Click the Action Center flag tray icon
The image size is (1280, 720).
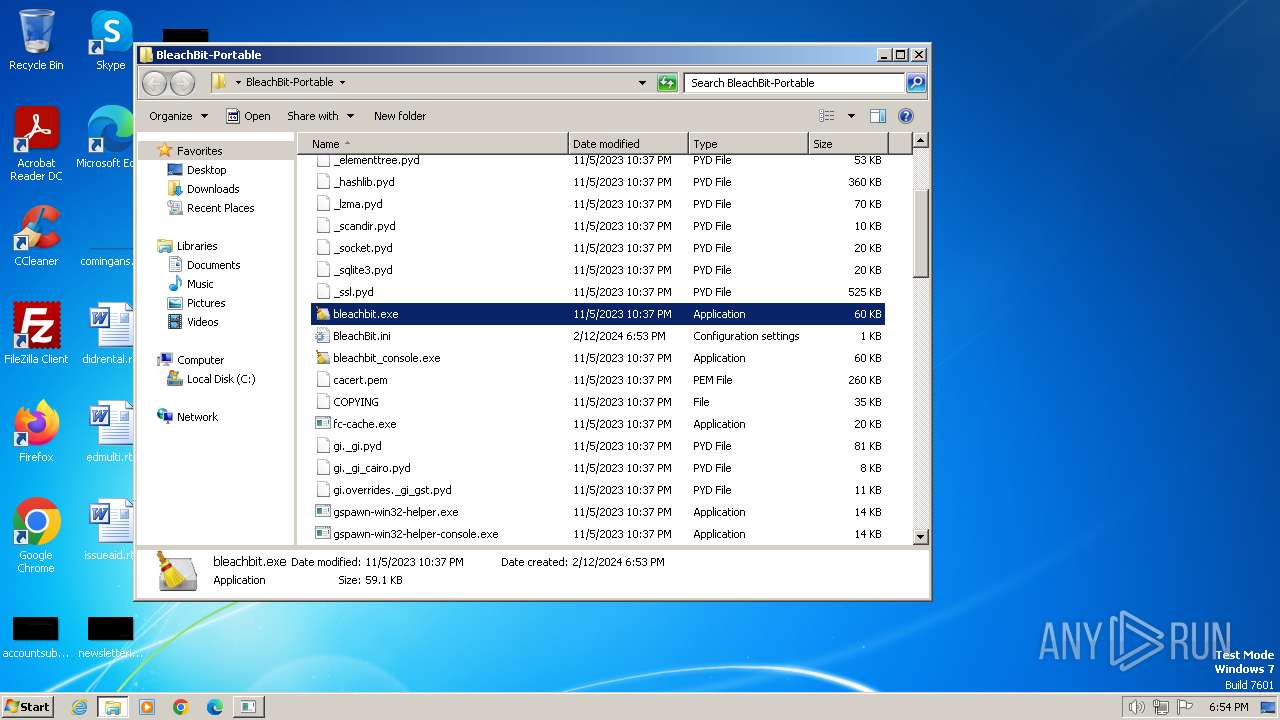click(1186, 707)
